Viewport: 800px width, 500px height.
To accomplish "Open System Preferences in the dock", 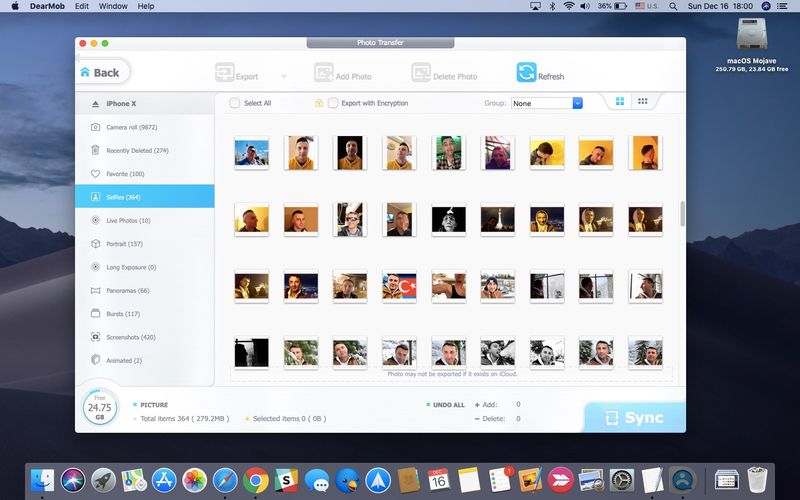I will click(x=622, y=480).
